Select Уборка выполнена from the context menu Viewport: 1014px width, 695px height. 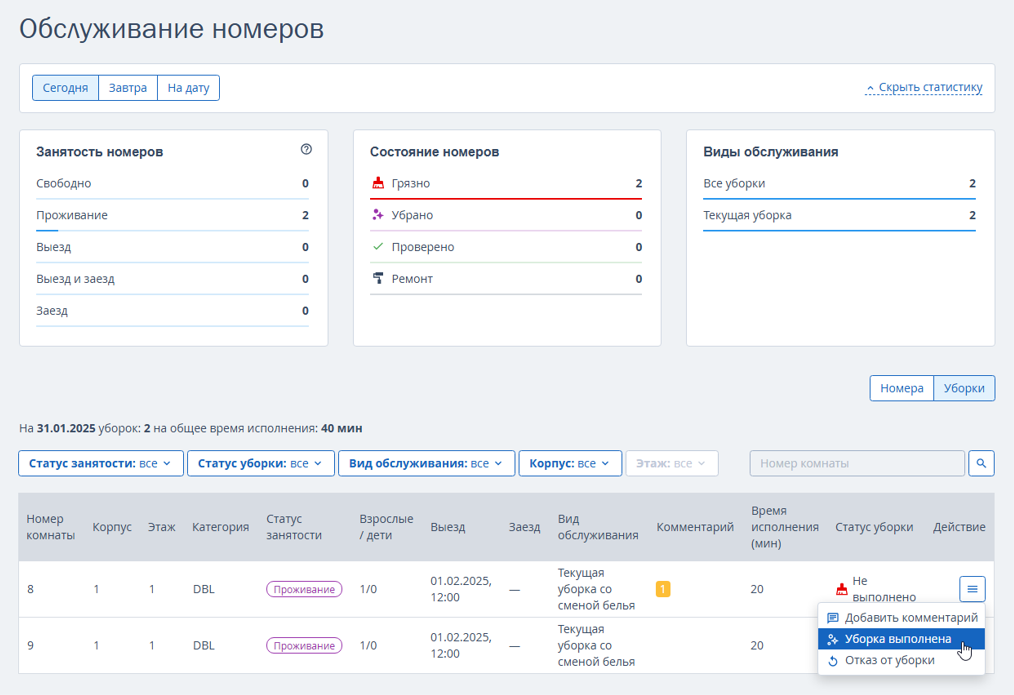[897, 639]
